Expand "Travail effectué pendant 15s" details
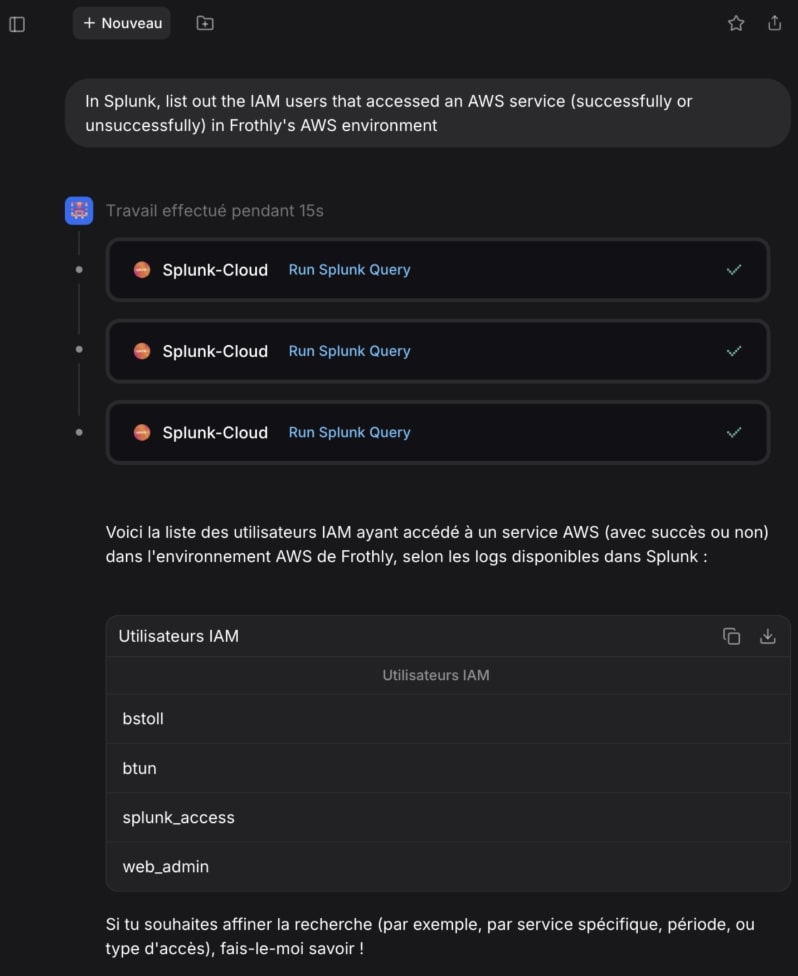The width and height of the screenshot is (798, 976). coord(215,211)
